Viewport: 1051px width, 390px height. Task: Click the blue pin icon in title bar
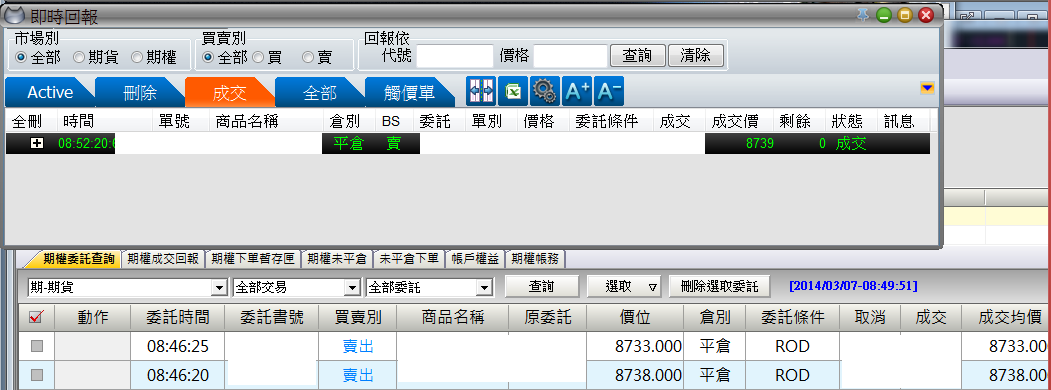(863, 15)
